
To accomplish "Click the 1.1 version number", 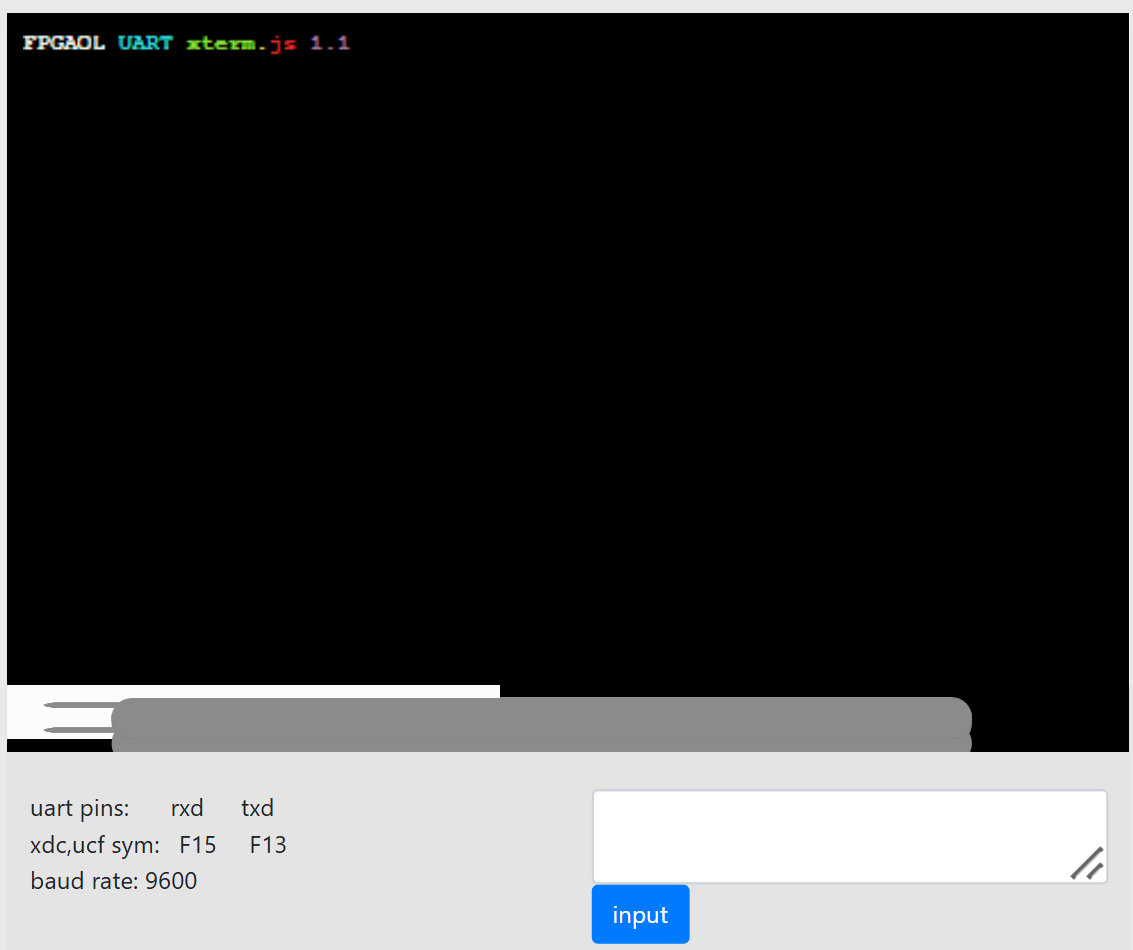I will pos(329,43).
